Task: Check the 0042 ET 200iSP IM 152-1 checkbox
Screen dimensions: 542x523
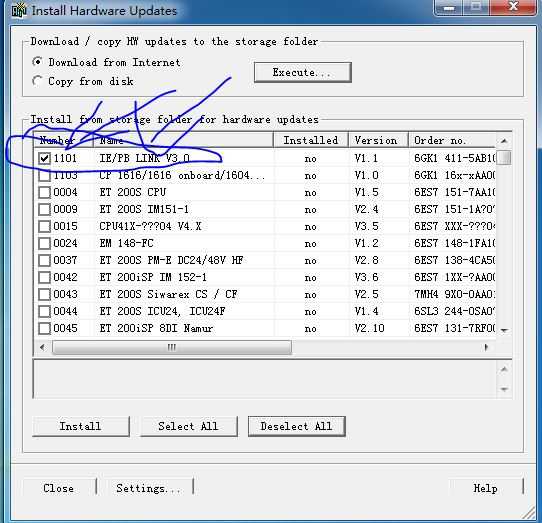Action: coord(45,277)
